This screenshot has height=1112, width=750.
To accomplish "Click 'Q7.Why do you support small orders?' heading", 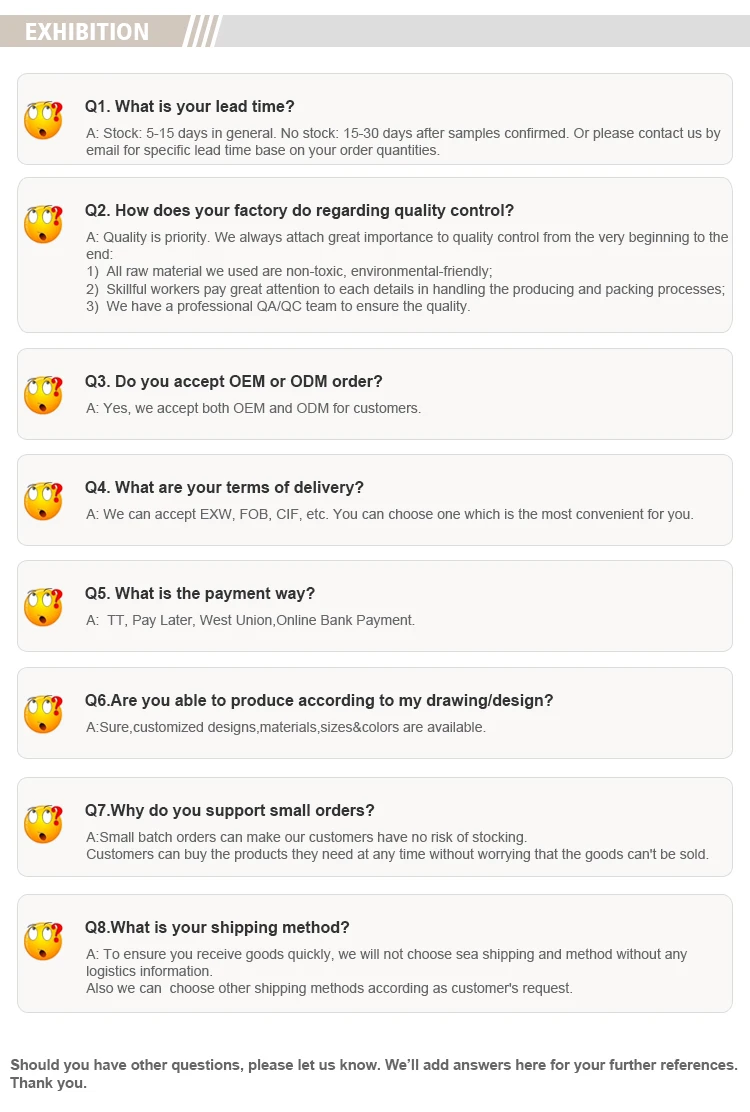I will (230, 811).
